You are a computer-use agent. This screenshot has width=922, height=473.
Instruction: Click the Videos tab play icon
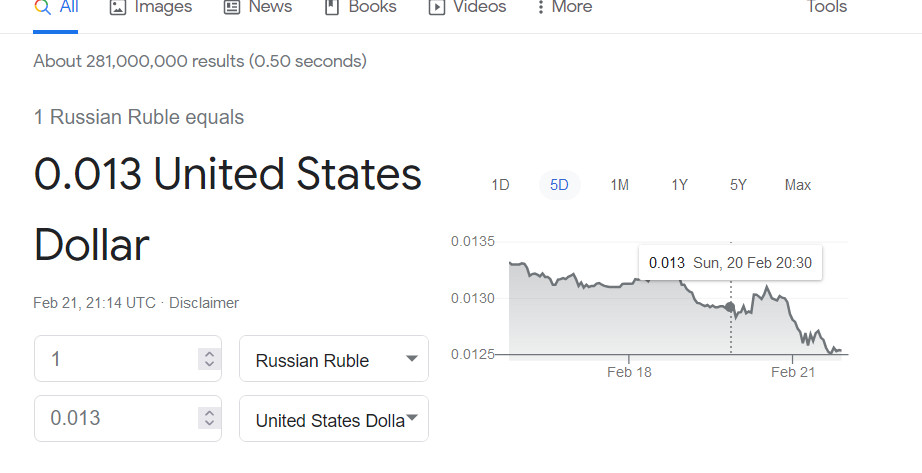(436, 7)
